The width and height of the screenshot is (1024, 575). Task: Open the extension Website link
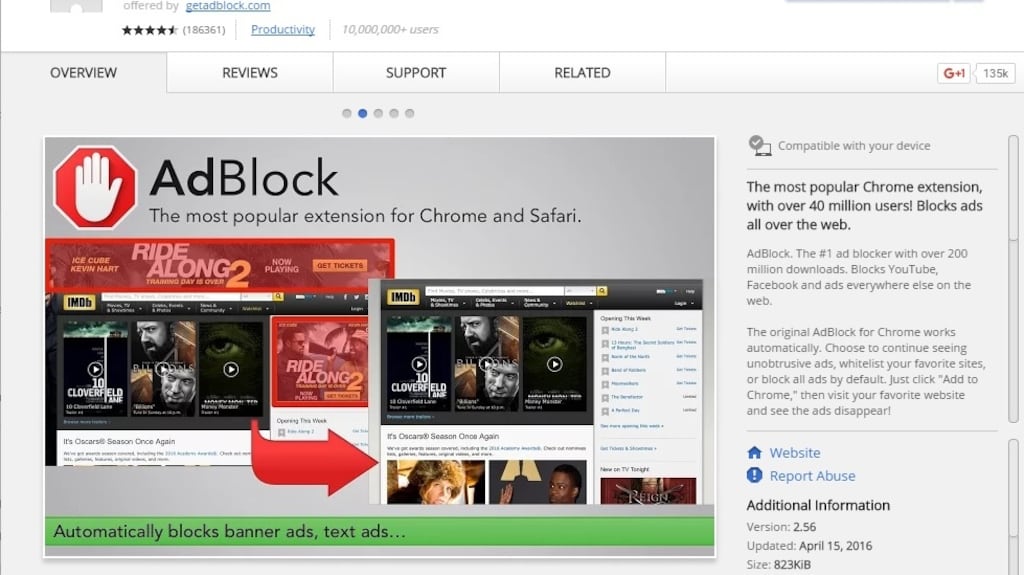(795, 453)
